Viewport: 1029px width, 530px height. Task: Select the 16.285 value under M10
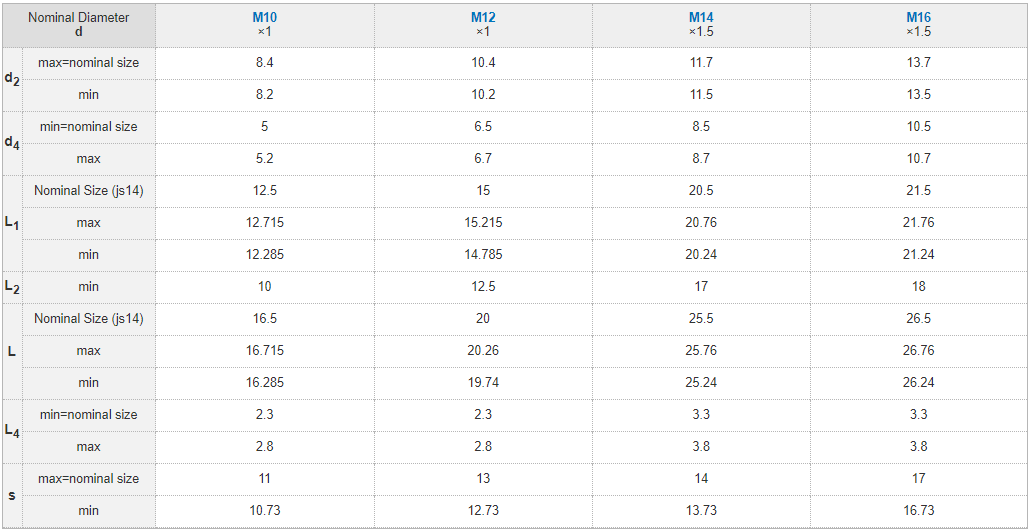[x=265, y=383]
